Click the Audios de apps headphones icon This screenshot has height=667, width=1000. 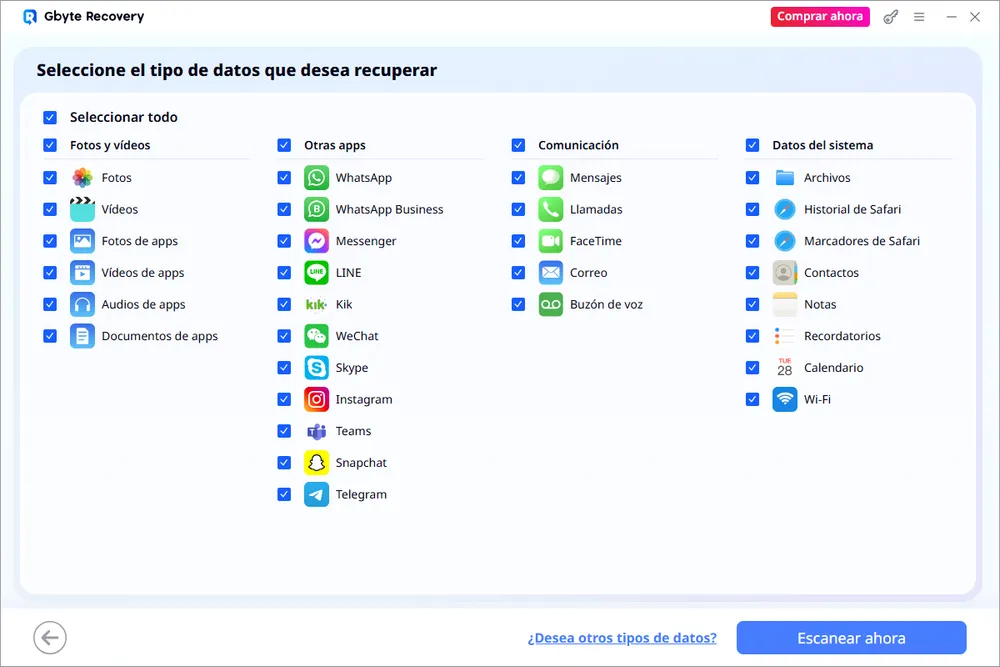point(82,304)
